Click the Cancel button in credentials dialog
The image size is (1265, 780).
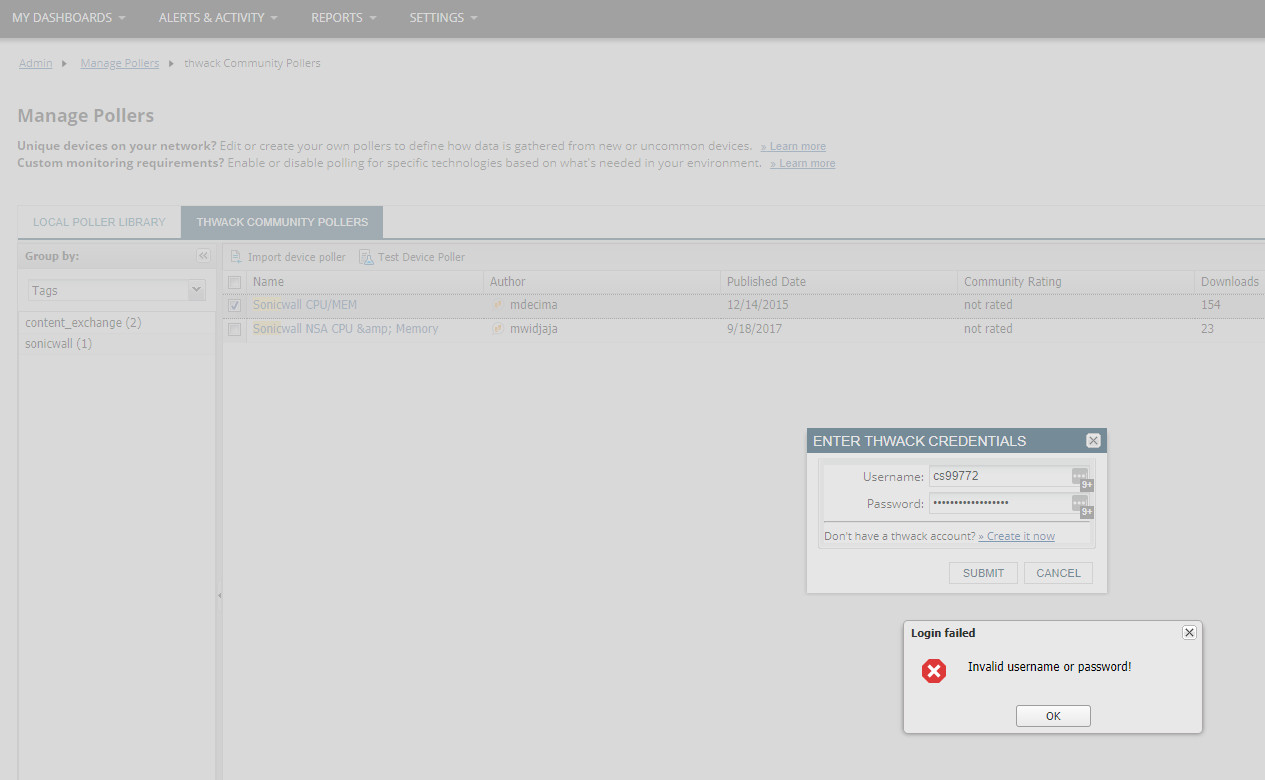coord(1058,573)
